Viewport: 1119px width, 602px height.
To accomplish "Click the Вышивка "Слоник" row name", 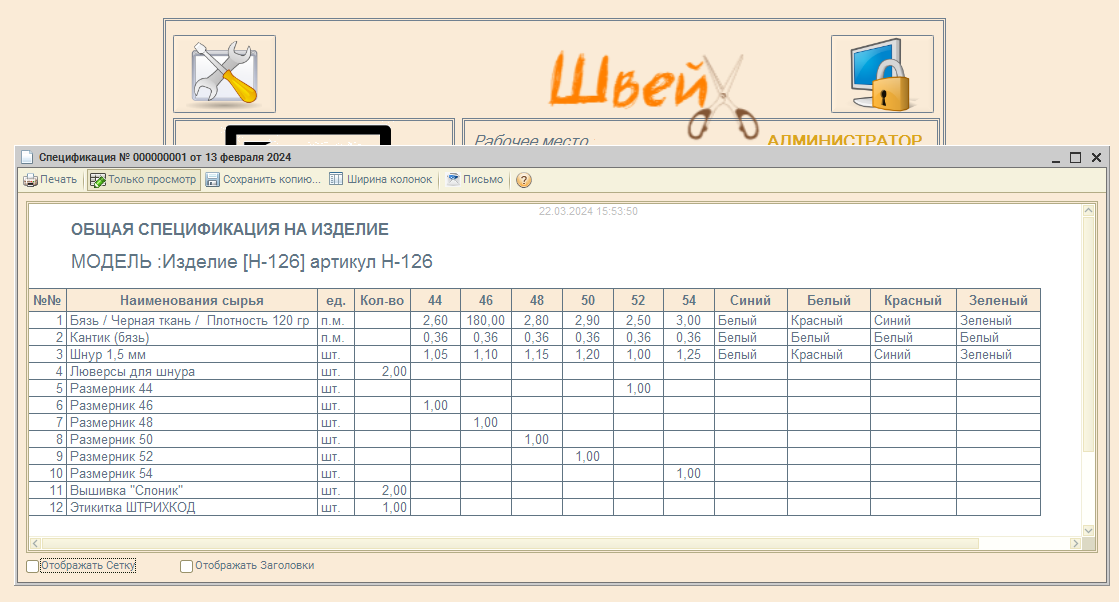I will click(x=191, y=491).
